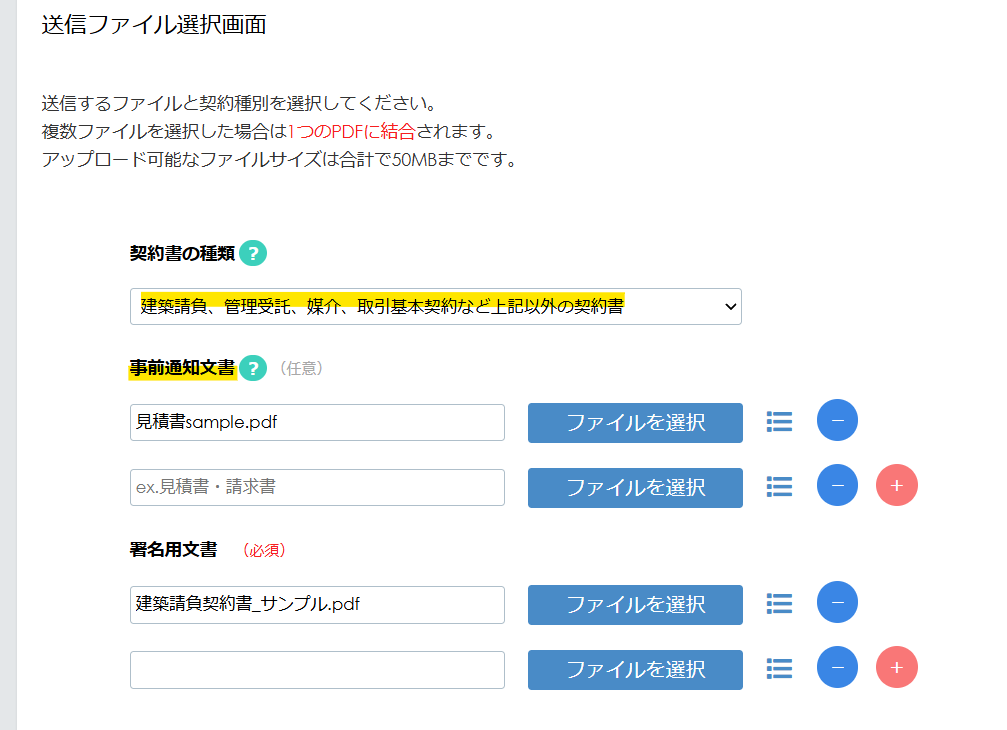Click the 署名用文書 label

(173, 550)
